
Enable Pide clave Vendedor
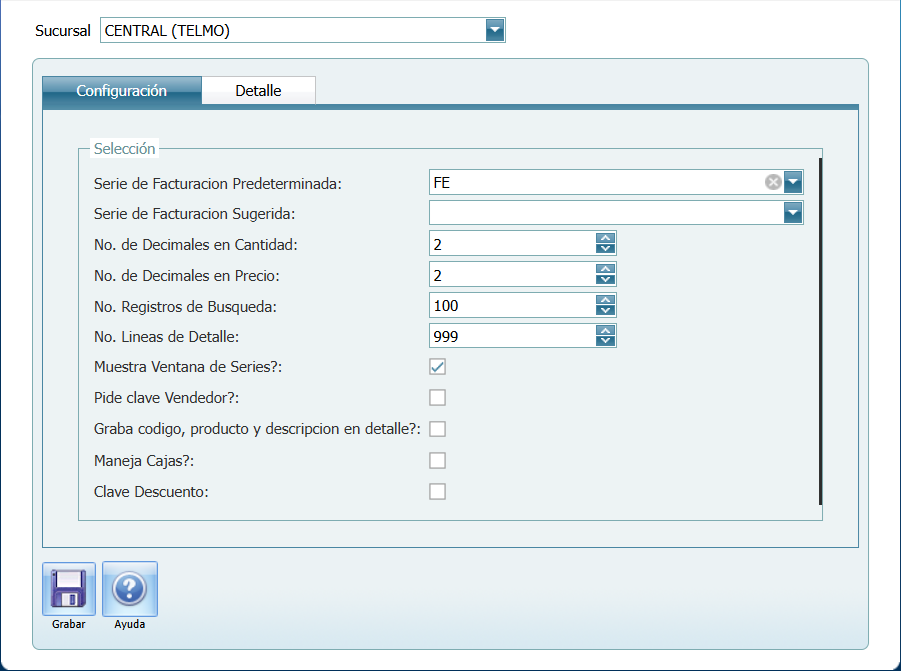tap(437, 397)
